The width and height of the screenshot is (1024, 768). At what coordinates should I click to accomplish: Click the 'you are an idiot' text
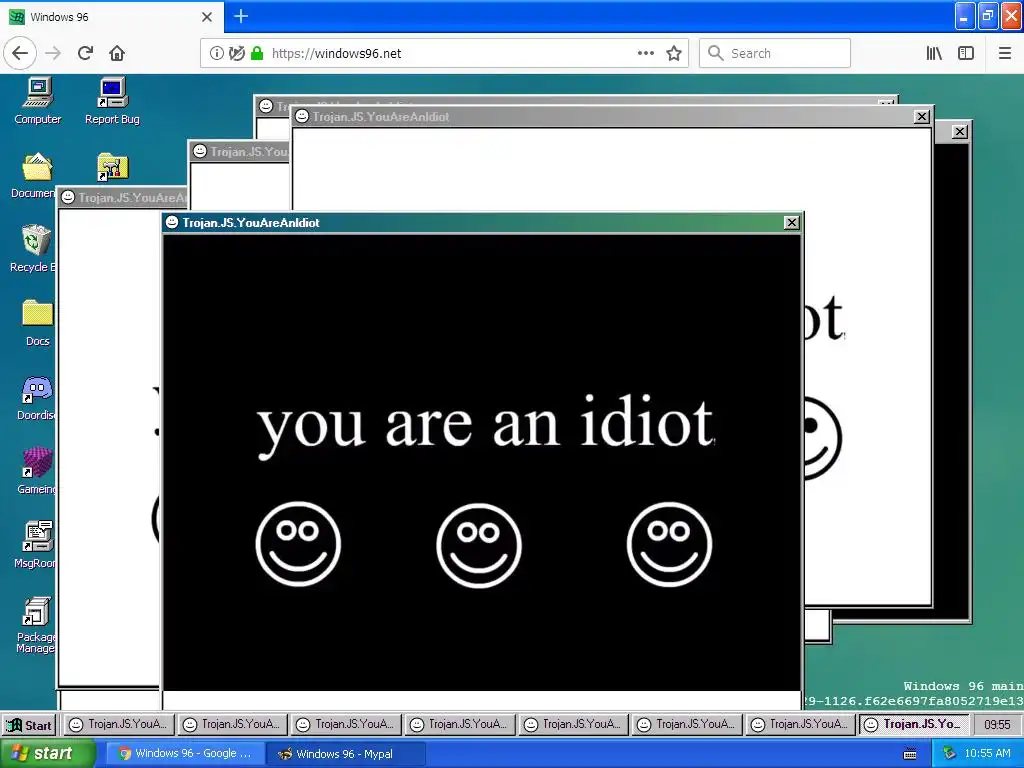[x=486, y=426]
